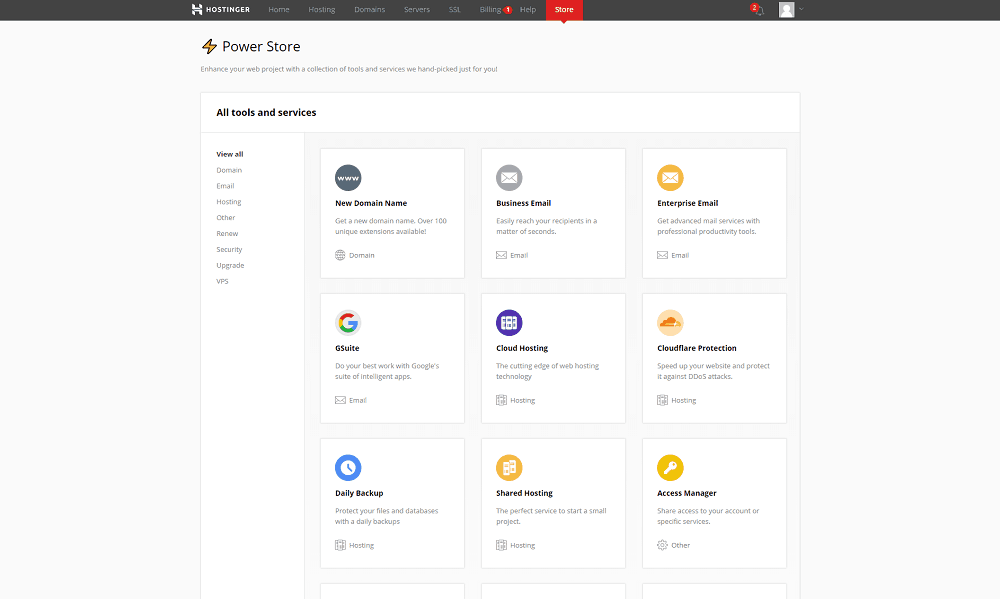This screenshot has width=1000, height=599.
Task: Filter services by Domain in sidebar
Action: 229,170
